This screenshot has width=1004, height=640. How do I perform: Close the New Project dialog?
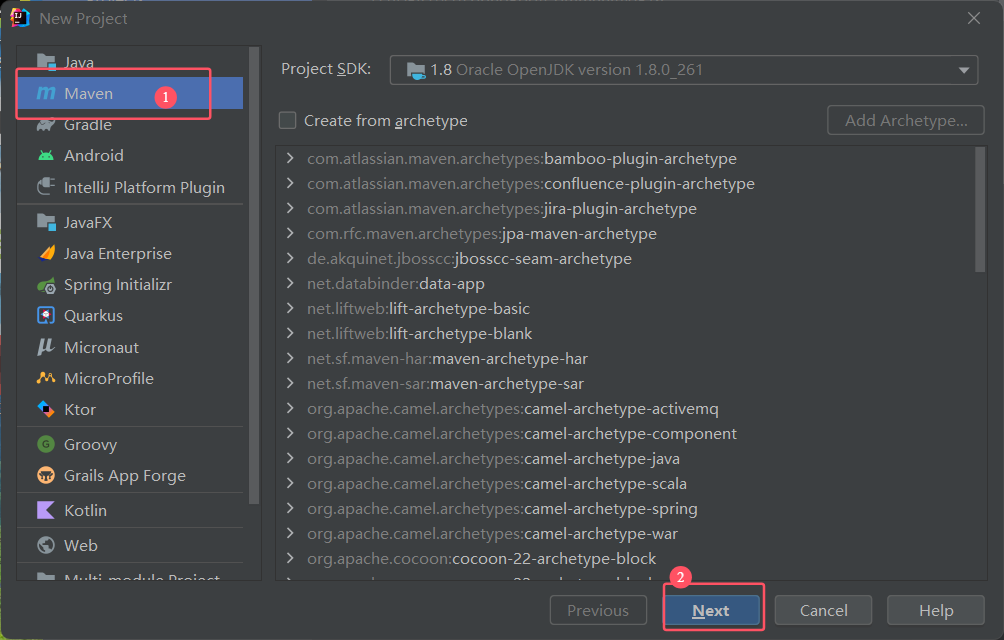click(x=974, y=18)
